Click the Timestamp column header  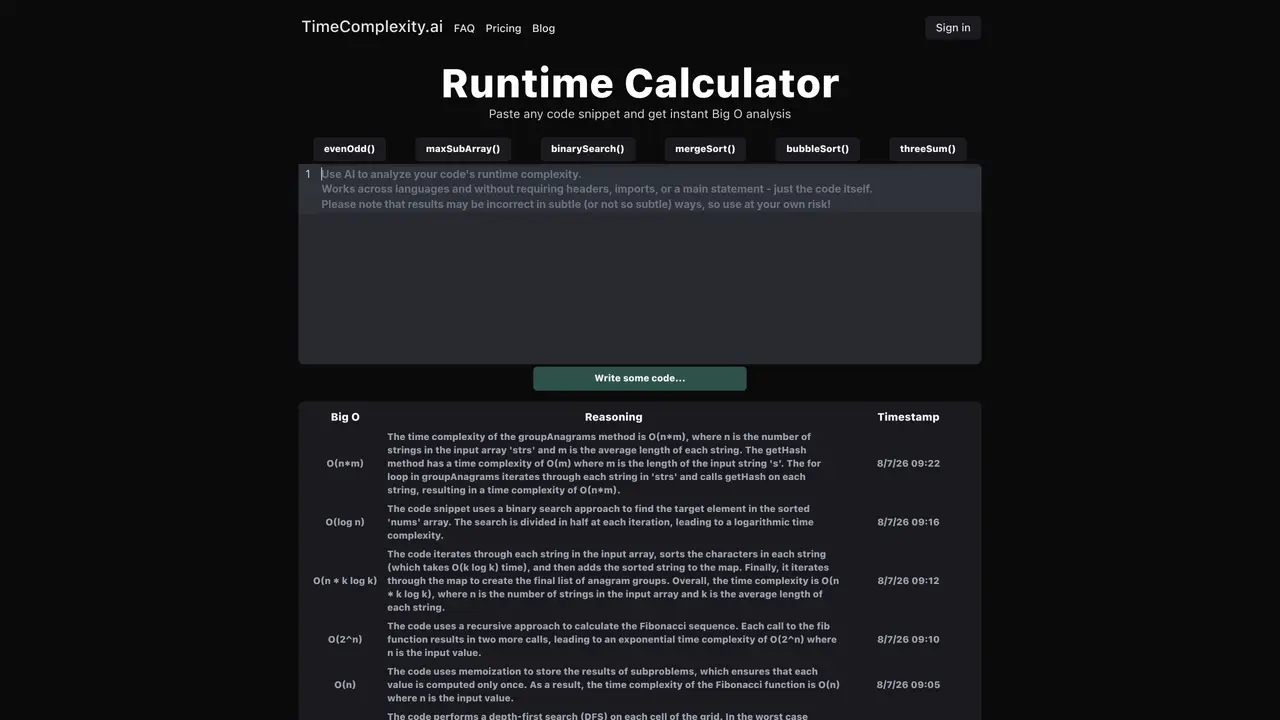coord(908,417)
